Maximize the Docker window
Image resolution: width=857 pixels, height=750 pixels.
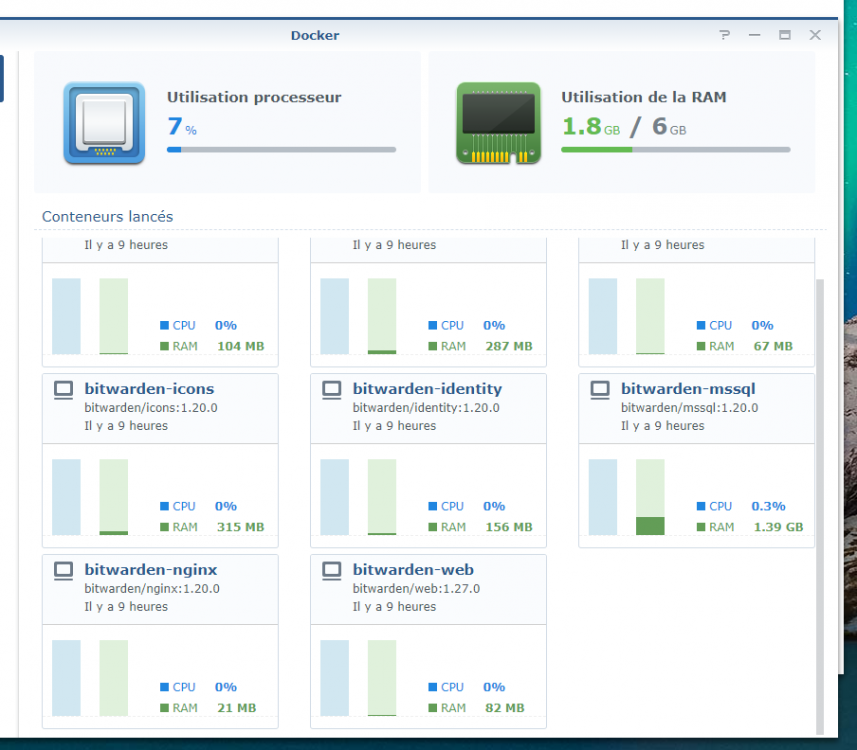pos(785,35)
